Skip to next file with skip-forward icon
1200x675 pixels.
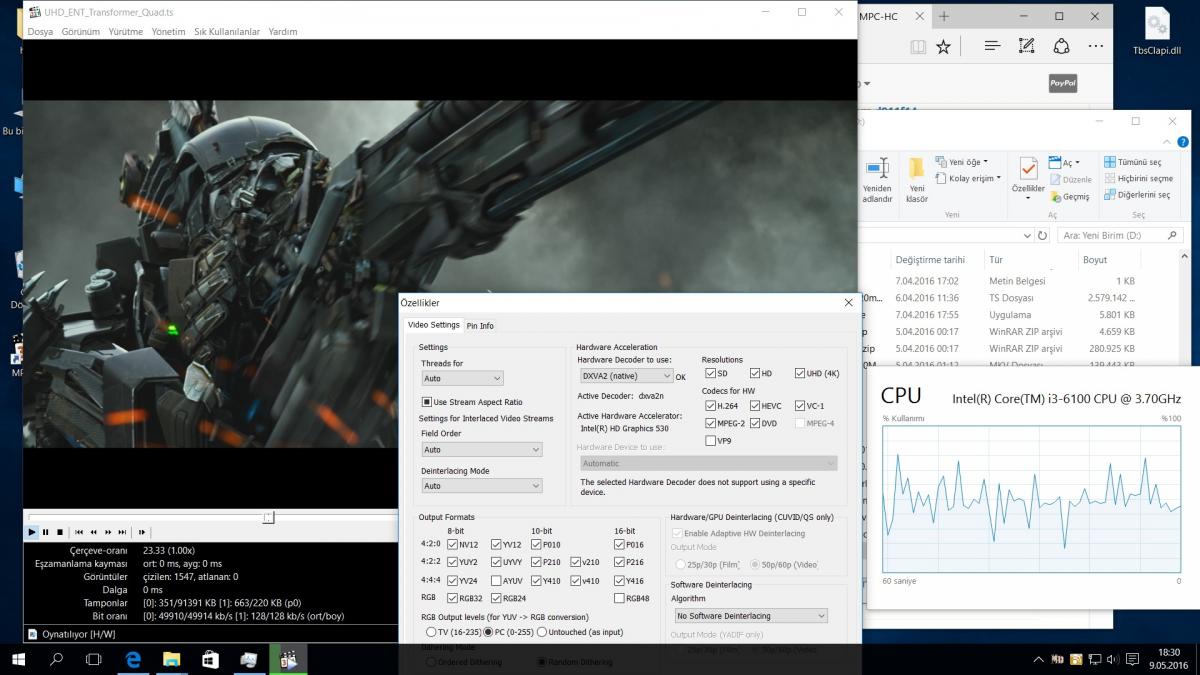pyautogui.click(x=122, y=532)
